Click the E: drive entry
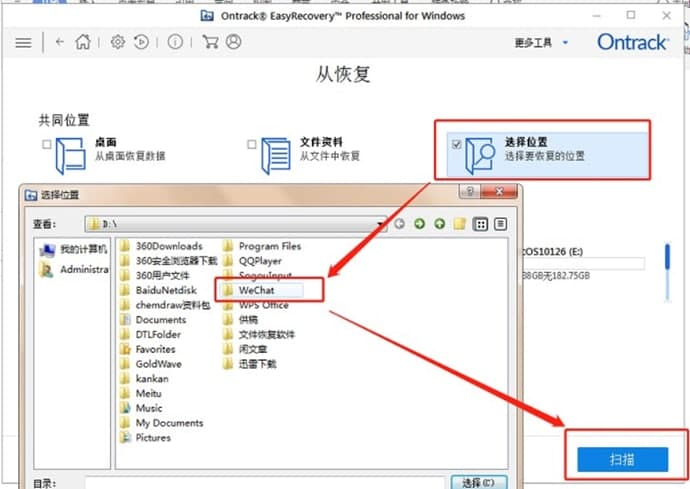The width and height of the screenshot is (690, 489). click(x=582, y=263)
